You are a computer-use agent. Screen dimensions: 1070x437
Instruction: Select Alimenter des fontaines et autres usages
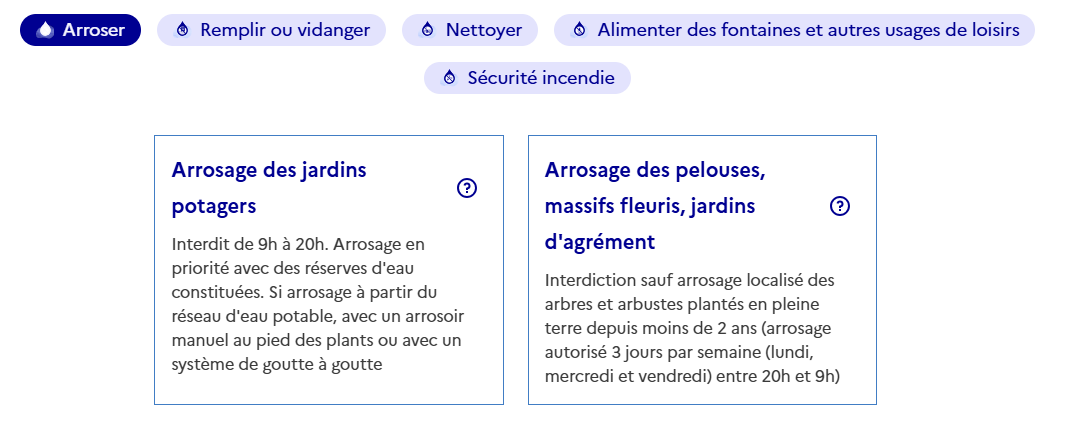pos(794,30)
